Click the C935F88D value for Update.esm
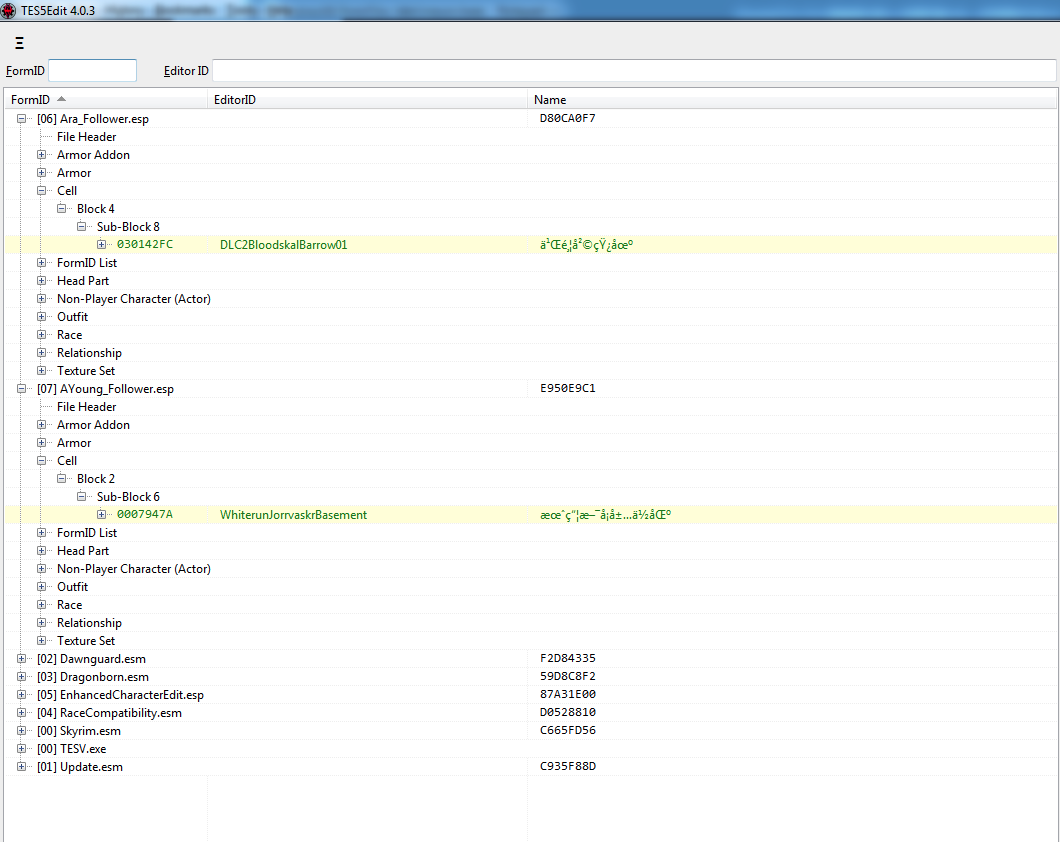This screenshot has width=1060, height=842. pos(568,766)
